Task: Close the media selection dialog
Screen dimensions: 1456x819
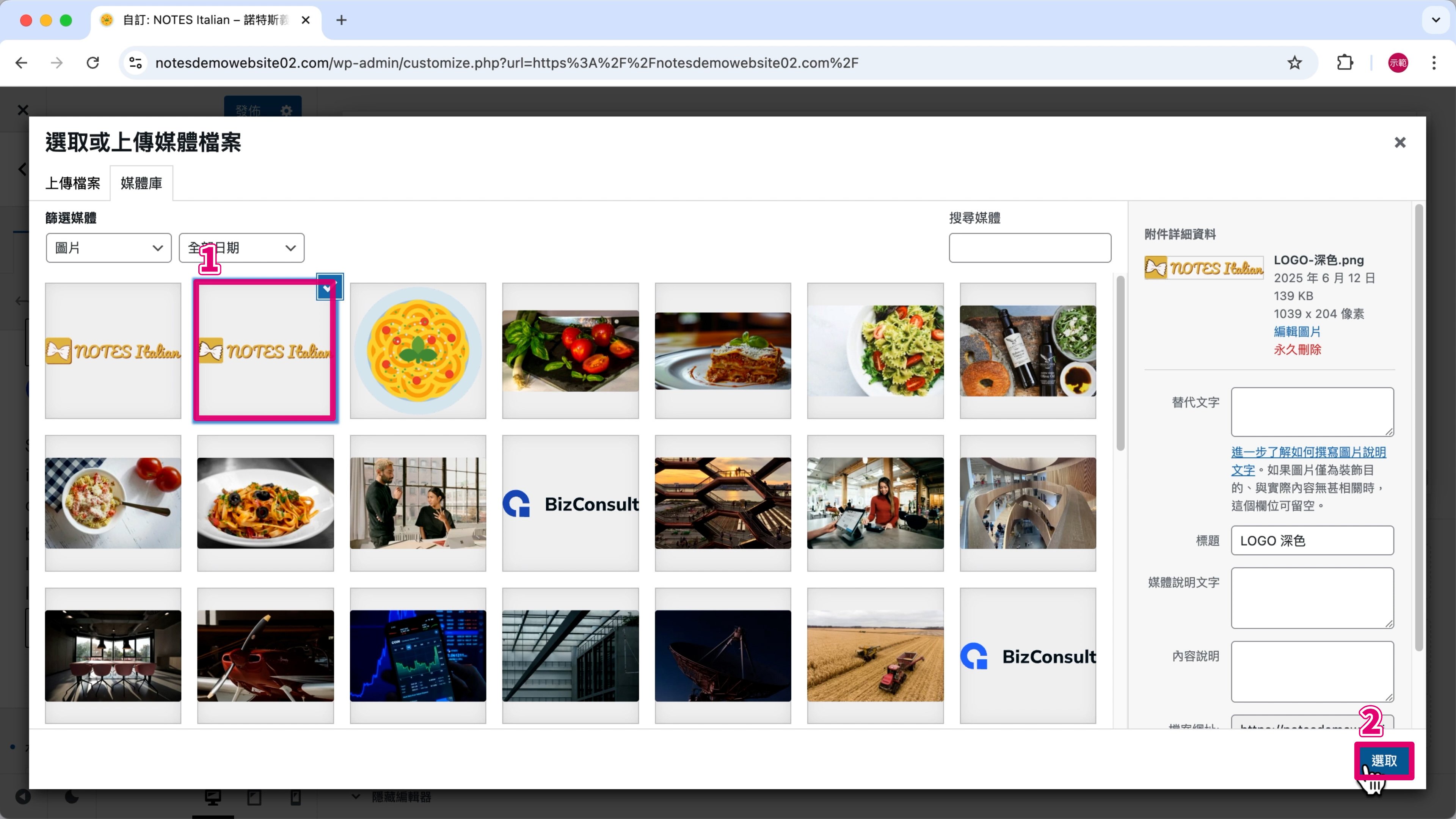Action: pyautogui.click(x=1400, y=143)
